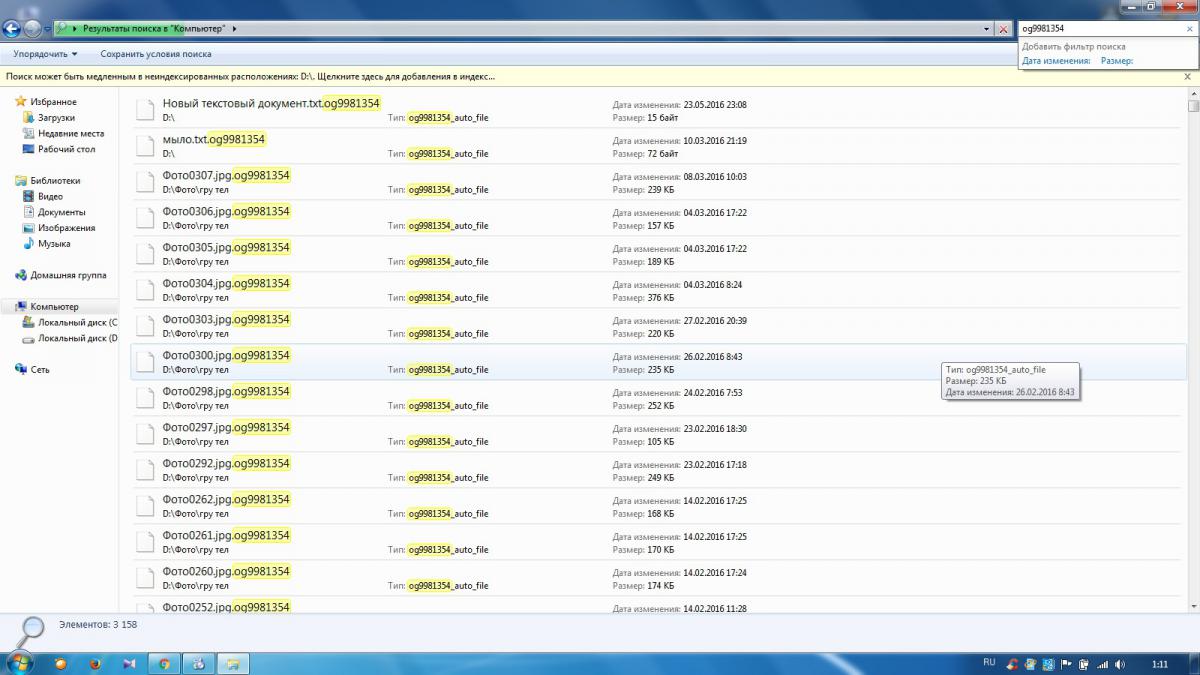Click the network signal icon in the tray
The image size is (1200, 675).
point(1102,663)
